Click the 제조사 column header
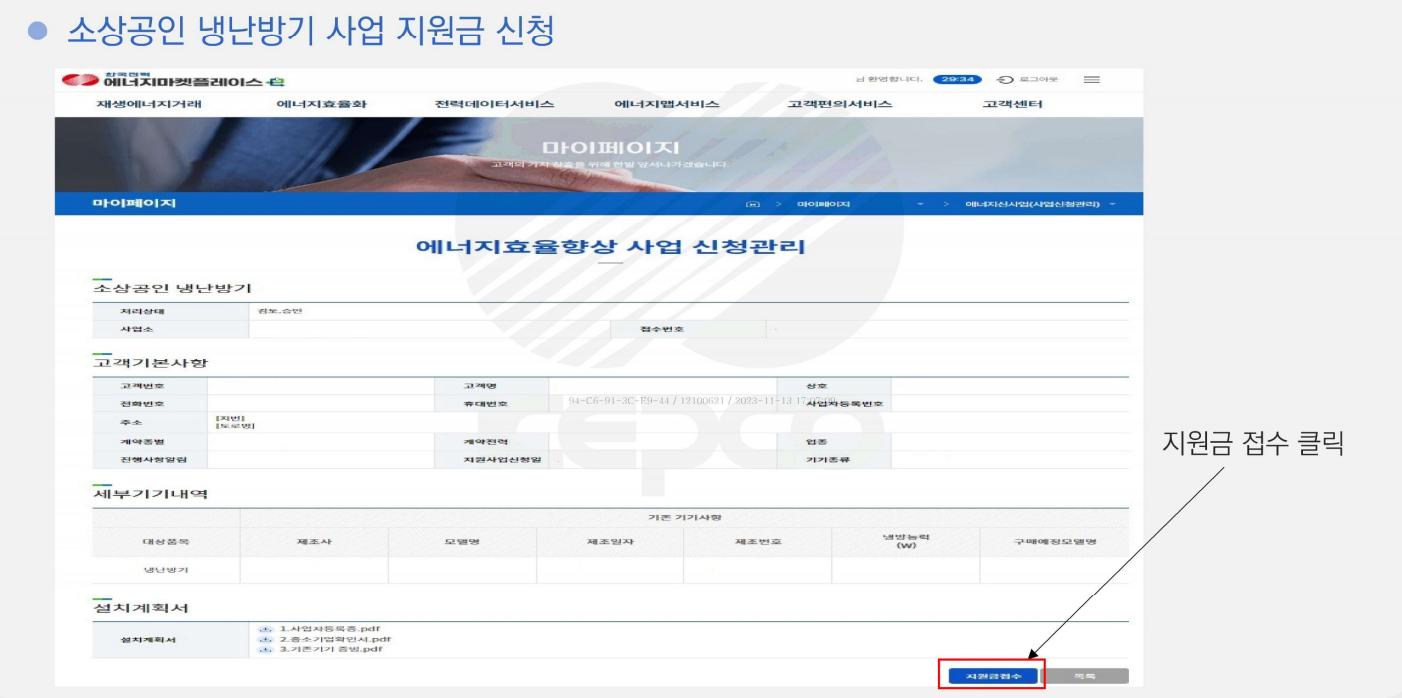The image size is (1402, 698). coord(314,542)
